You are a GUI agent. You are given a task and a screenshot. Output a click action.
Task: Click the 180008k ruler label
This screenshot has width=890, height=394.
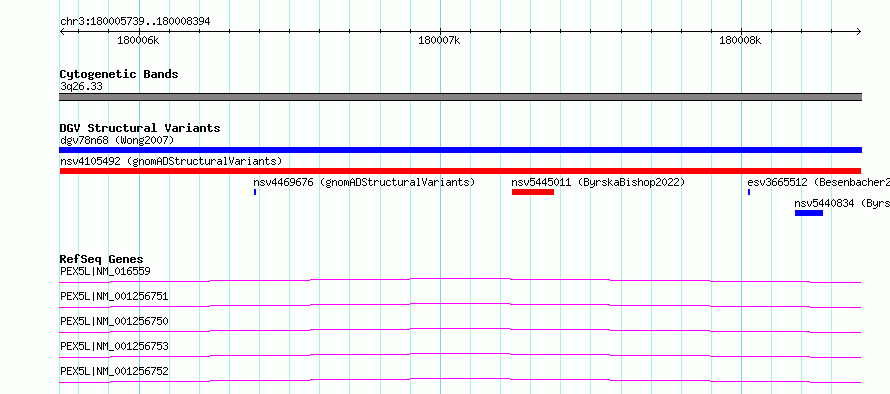click(x=740, y=41)
